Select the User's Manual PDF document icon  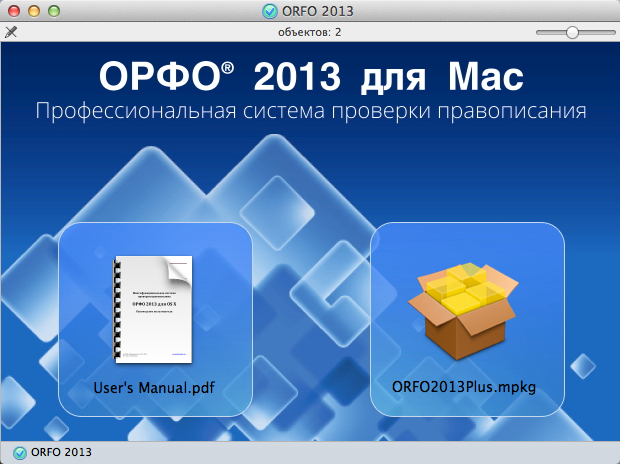tap(153, 309)
